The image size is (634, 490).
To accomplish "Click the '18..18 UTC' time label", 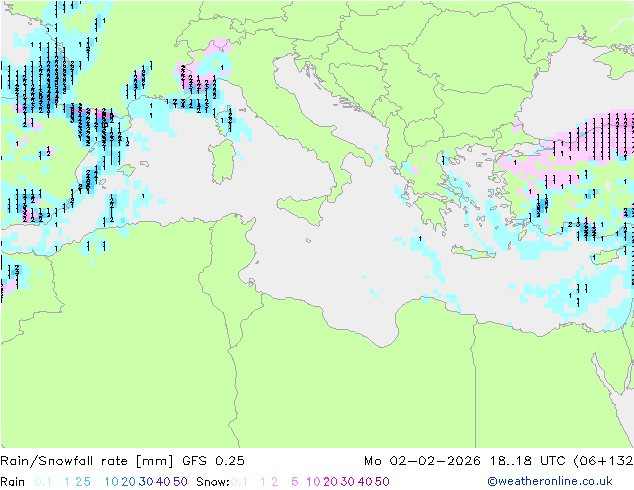I will tap(528, 461).
